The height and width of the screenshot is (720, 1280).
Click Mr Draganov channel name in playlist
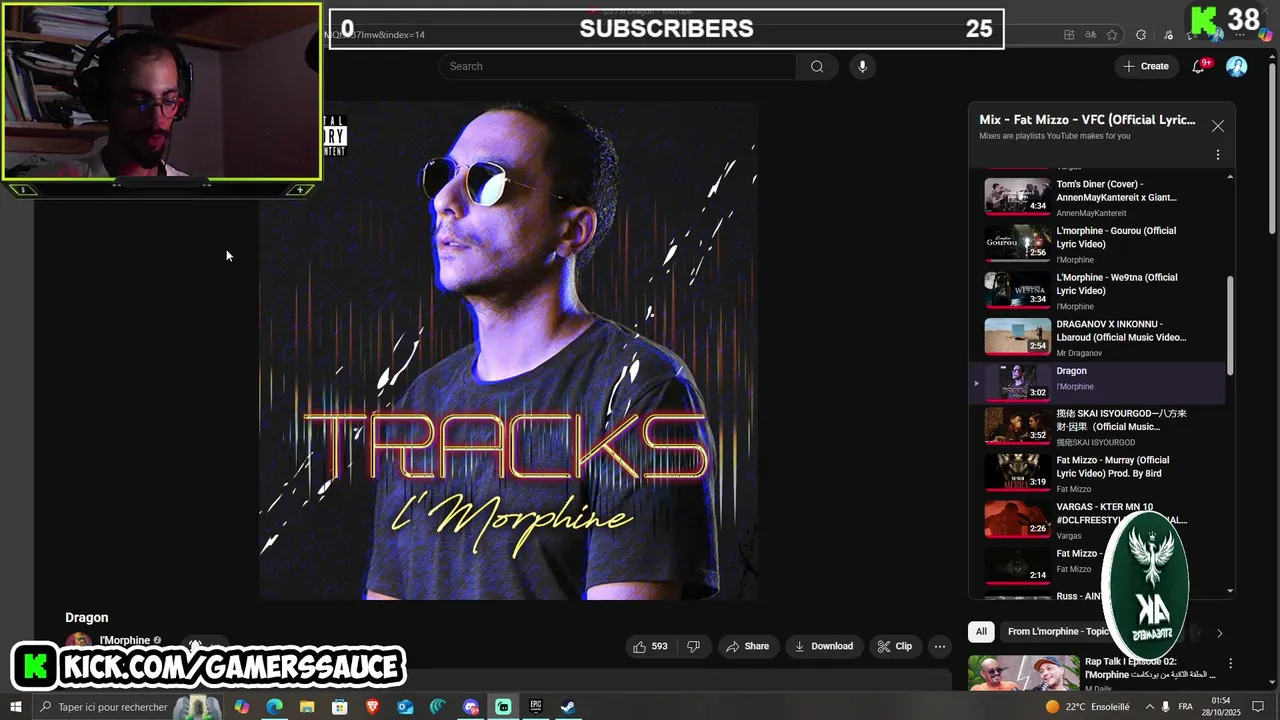(1079, 353)
